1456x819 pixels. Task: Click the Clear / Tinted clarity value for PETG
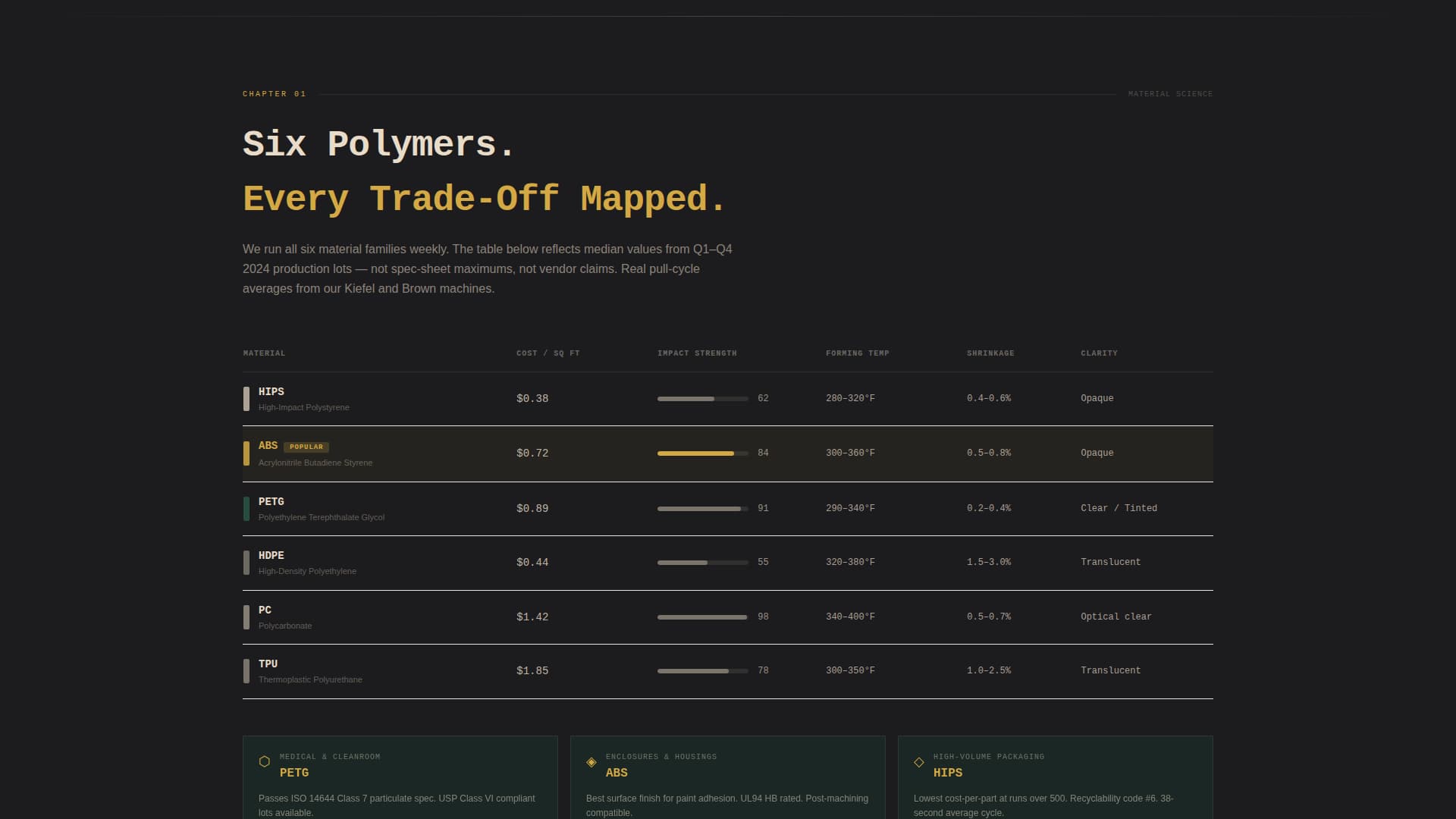(x=1119, y=508)
